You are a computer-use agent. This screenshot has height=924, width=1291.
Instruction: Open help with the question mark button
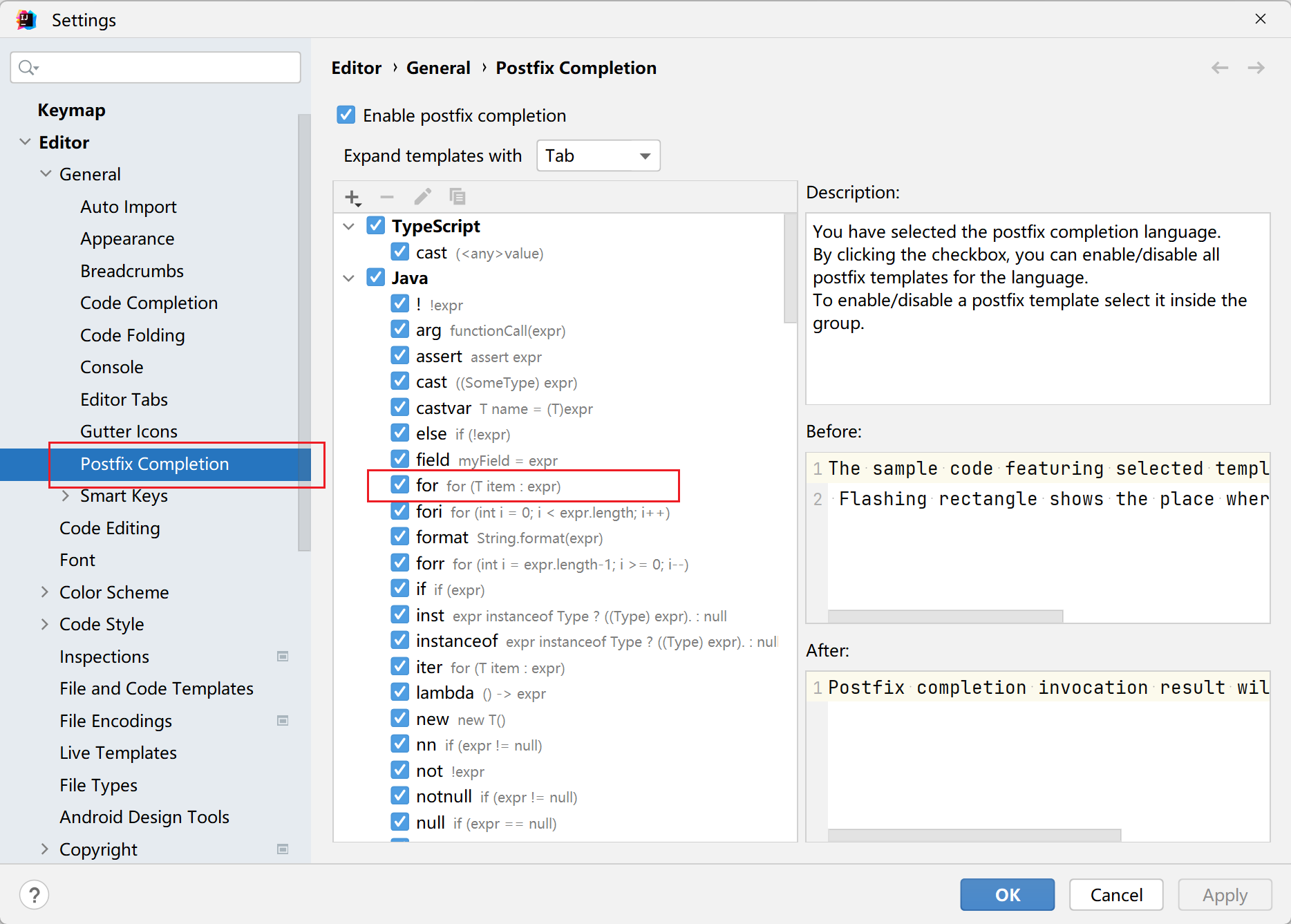[x=35, y=895]
